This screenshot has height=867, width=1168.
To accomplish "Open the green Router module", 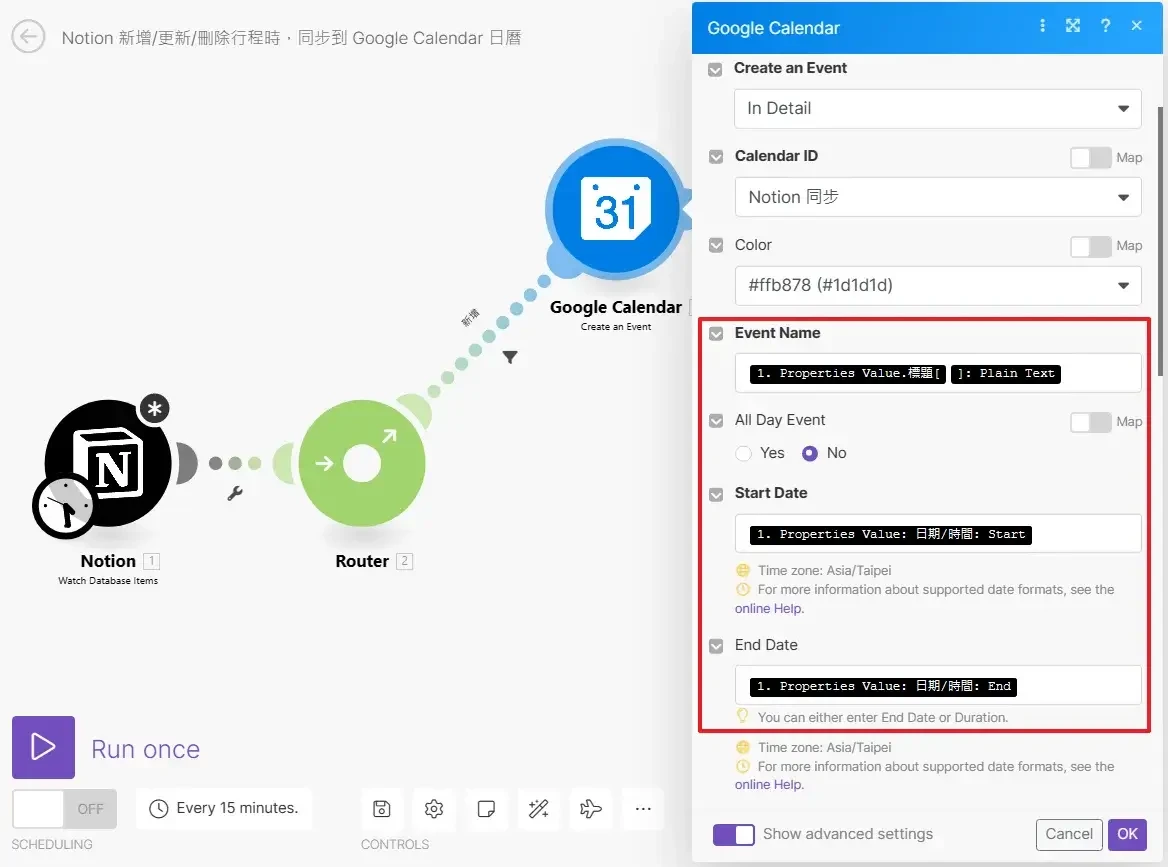I will pos(362,463).
